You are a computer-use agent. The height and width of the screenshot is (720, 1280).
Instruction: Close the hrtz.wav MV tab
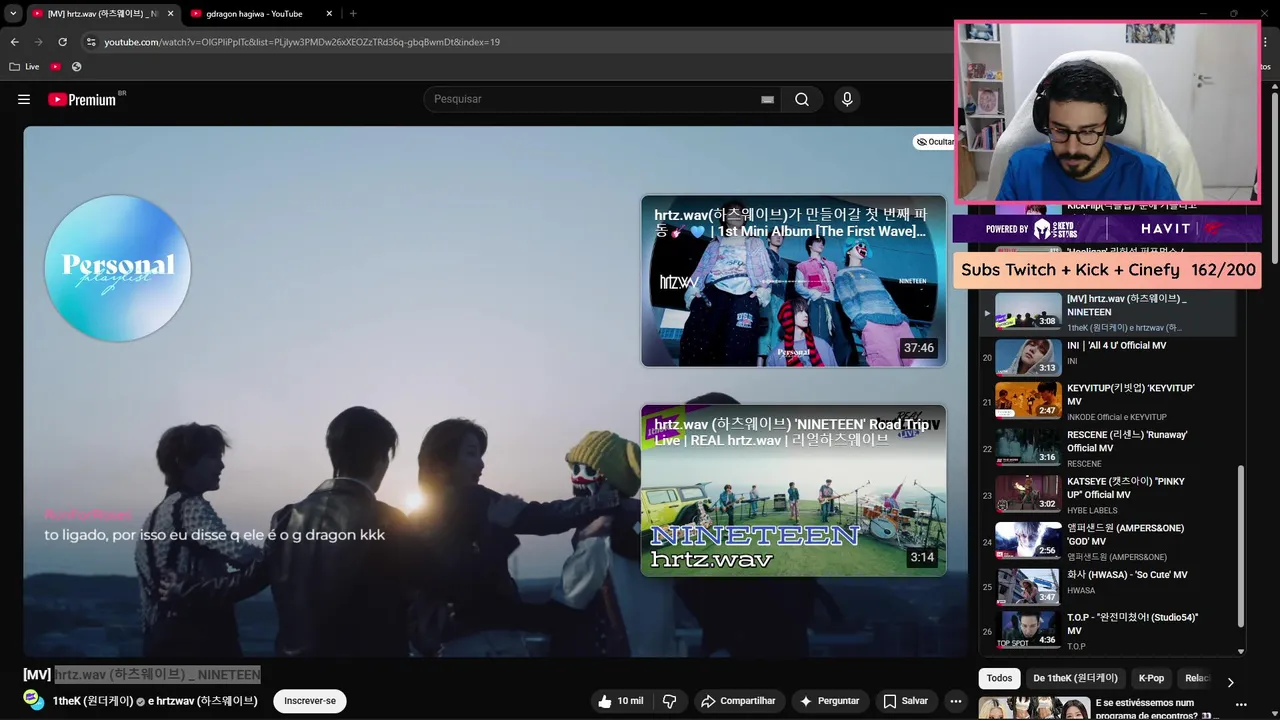[x=170, y=14]
